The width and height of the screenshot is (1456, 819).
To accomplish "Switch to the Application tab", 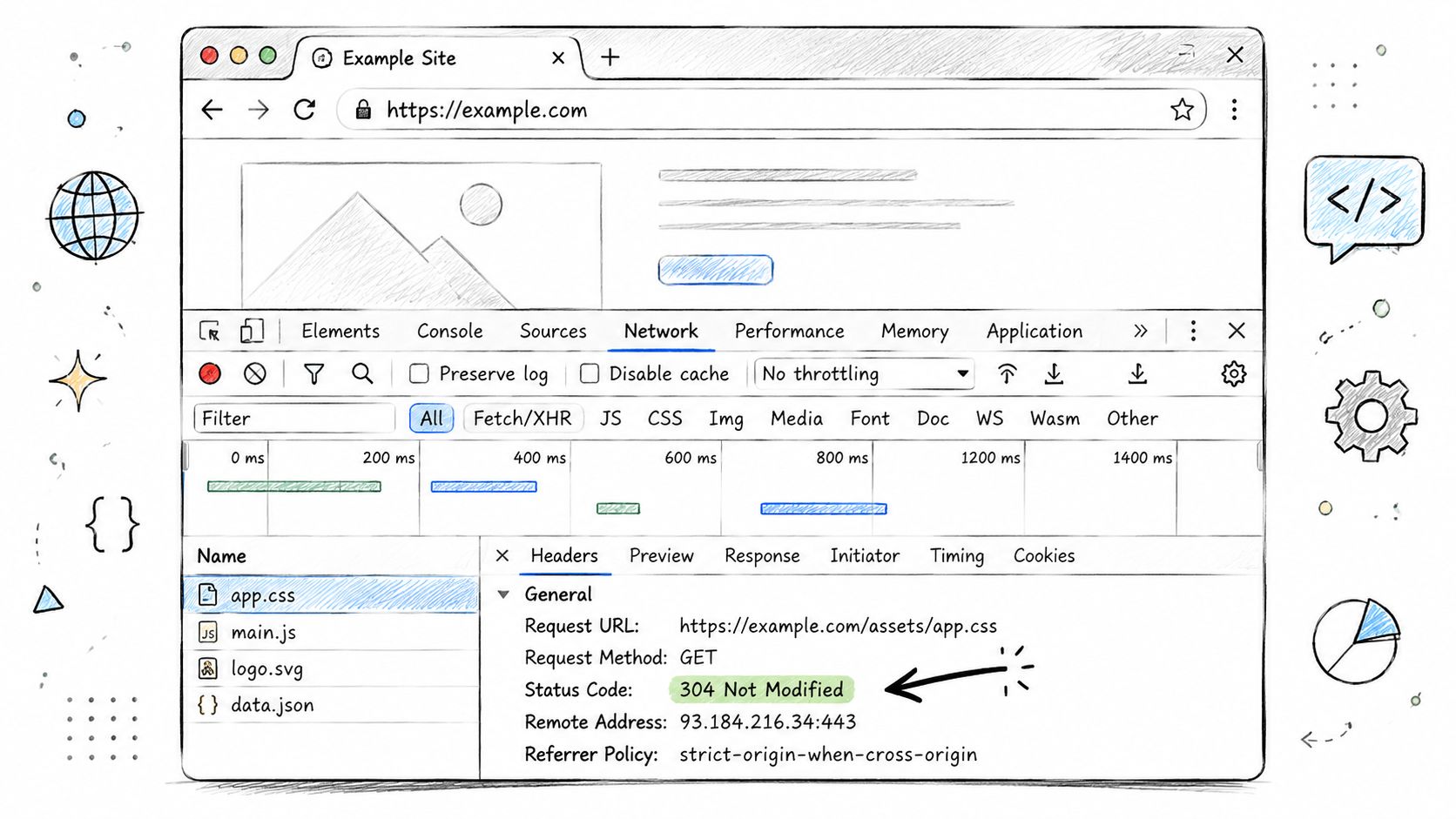I will (1035, 332).
